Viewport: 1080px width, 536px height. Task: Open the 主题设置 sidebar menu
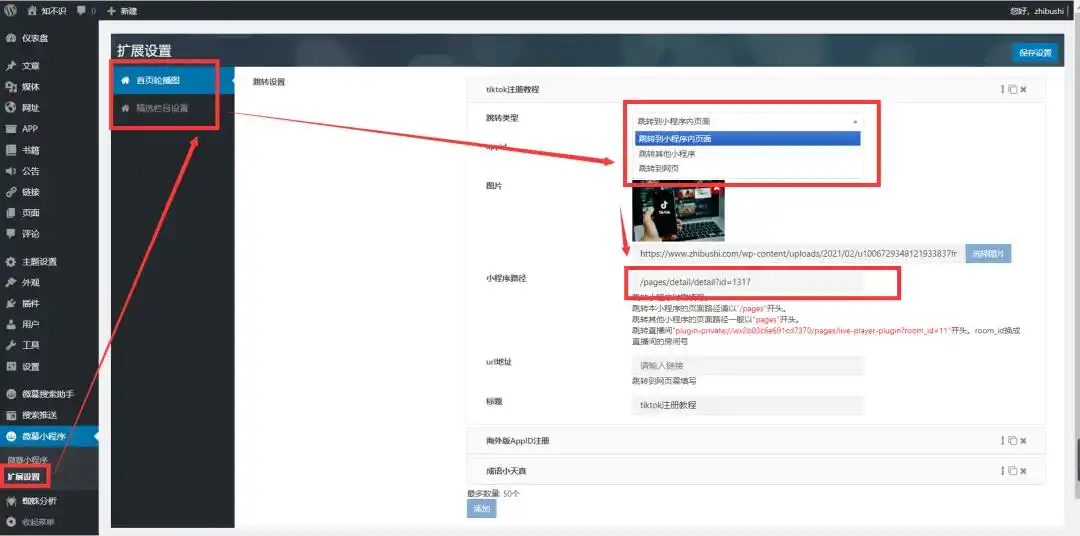[x=39, y=262]
